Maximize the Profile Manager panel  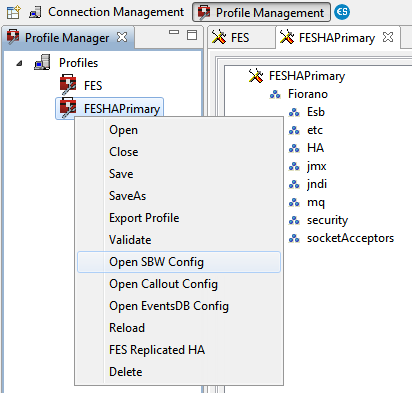(192, 35)
